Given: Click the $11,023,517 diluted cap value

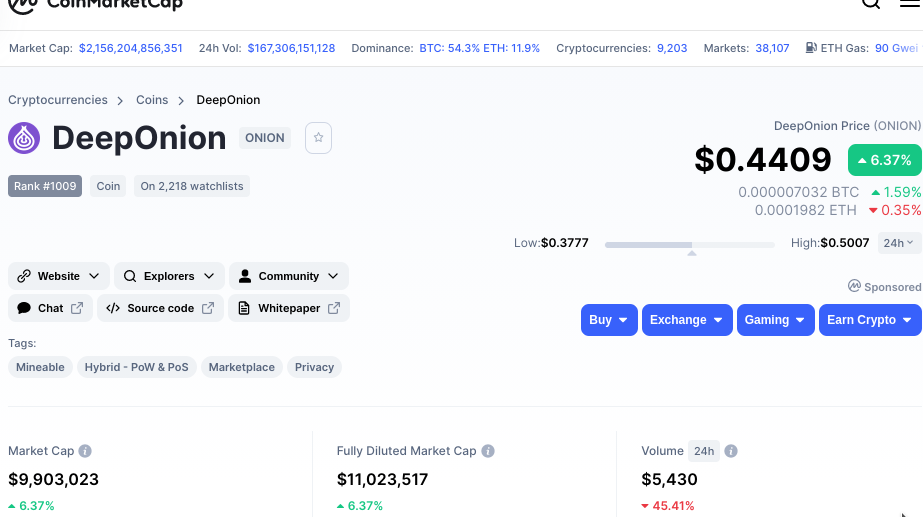Looking at the screenshot, I should tap(383, 479).
